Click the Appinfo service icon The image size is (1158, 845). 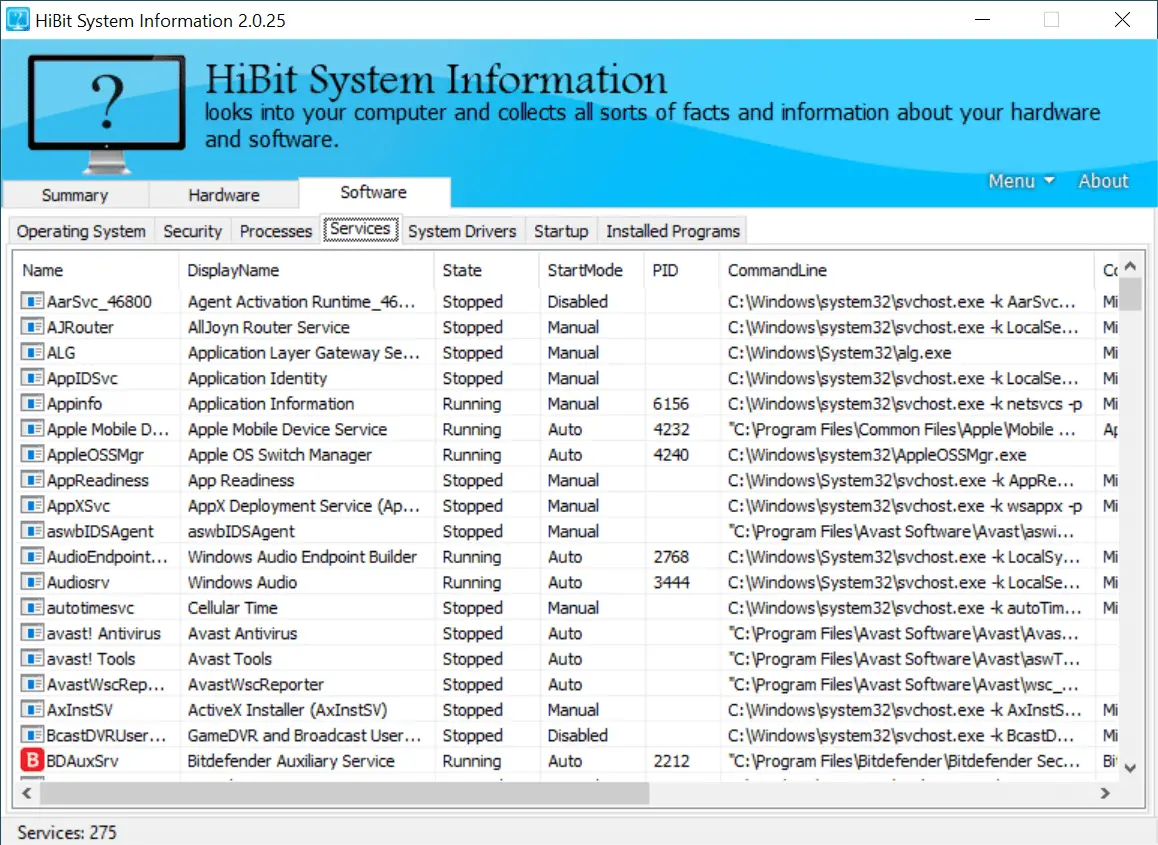(x=32, y=403)
